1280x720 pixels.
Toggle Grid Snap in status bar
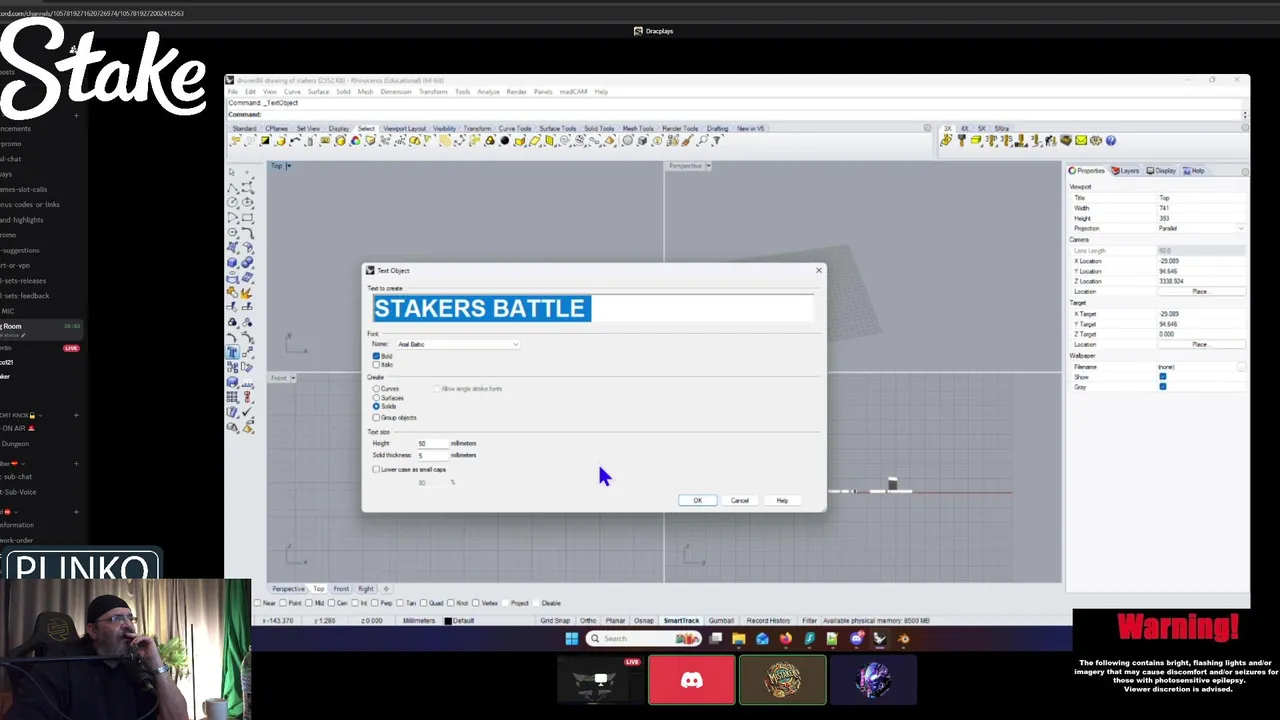coord(555,621)
